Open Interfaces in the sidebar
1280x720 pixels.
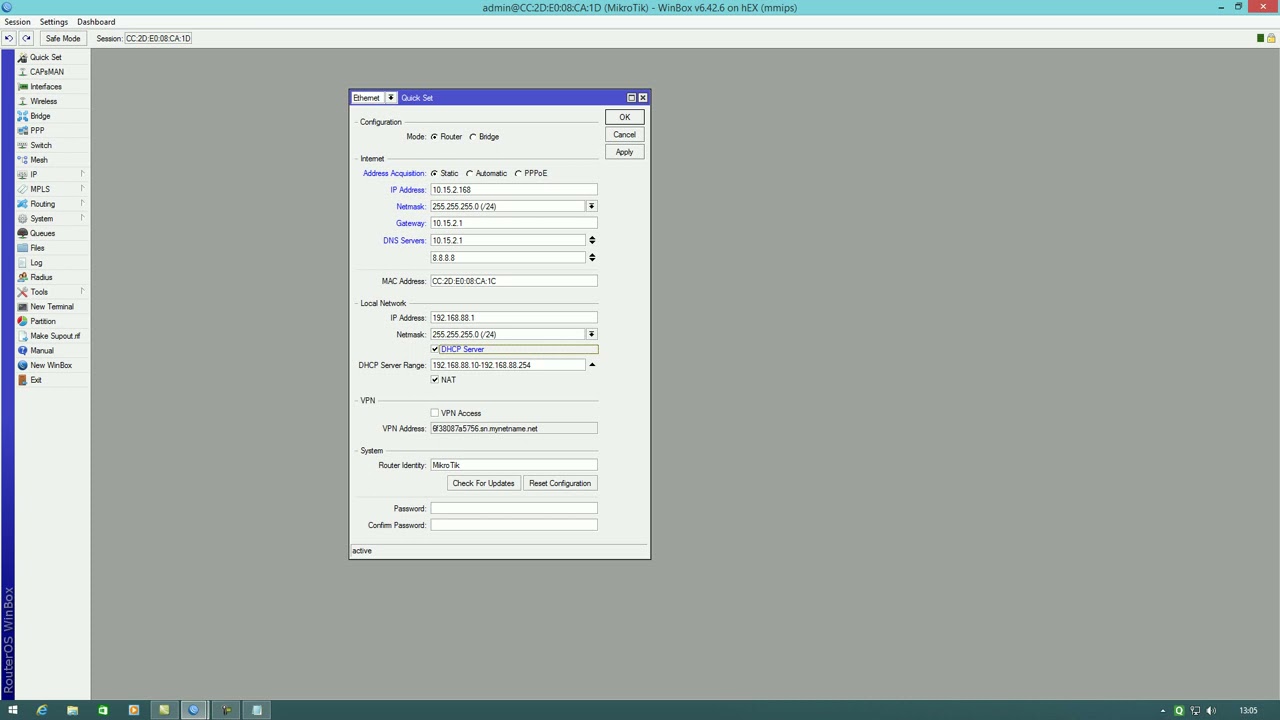pos(45,87)
